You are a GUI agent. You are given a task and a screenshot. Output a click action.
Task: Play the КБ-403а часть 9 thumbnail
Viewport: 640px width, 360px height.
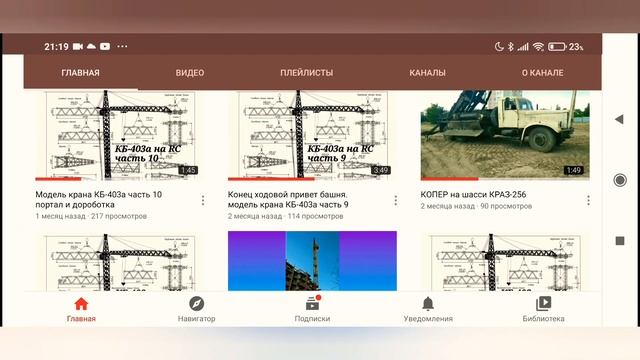(312, 135)
